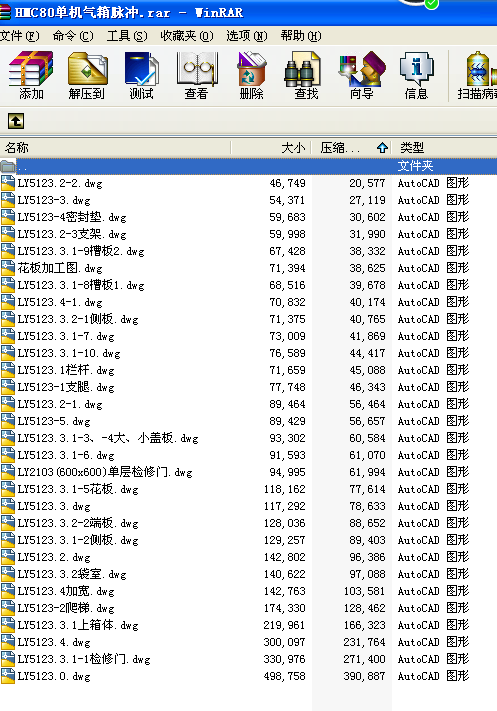
Task: Click size value 300,097
Action: pos(284,642)
